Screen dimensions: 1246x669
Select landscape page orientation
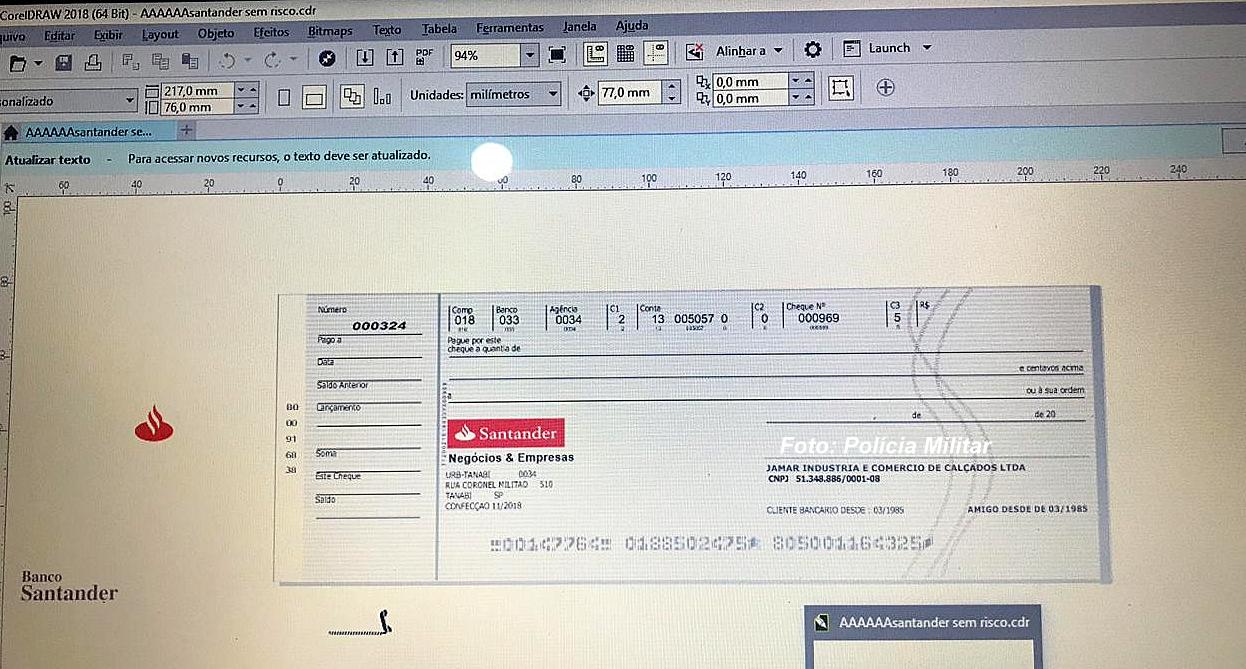click(314, 98)
